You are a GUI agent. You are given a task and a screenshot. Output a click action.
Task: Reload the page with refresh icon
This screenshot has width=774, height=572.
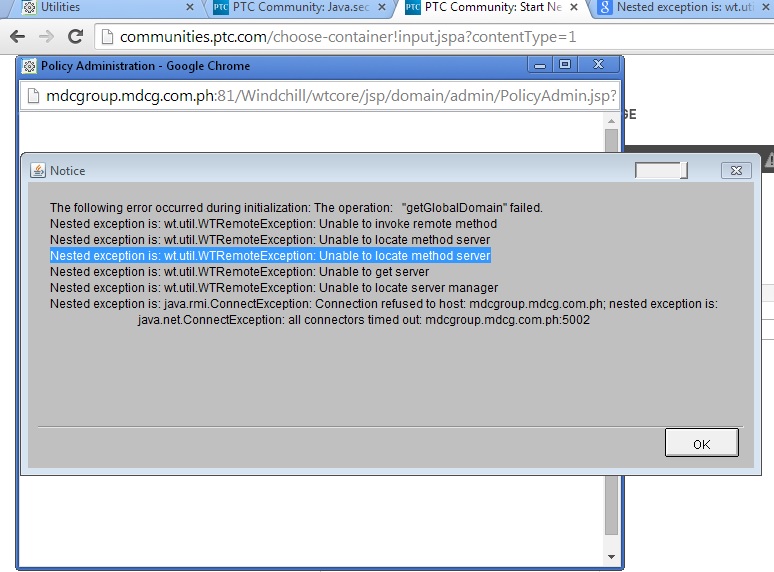76,37
